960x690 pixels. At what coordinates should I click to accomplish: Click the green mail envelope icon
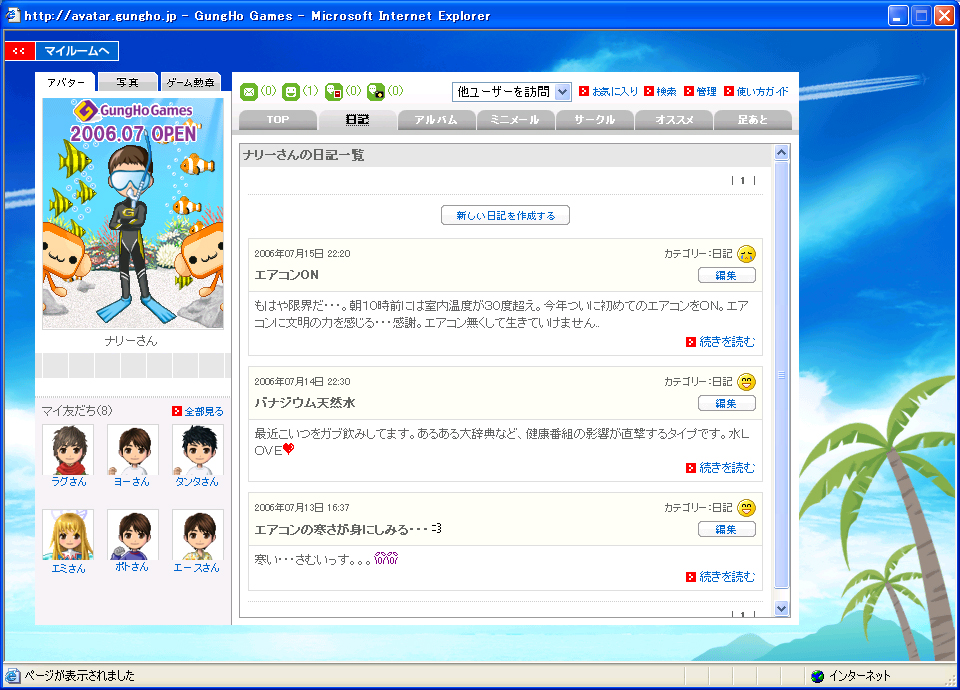[249, 92]
